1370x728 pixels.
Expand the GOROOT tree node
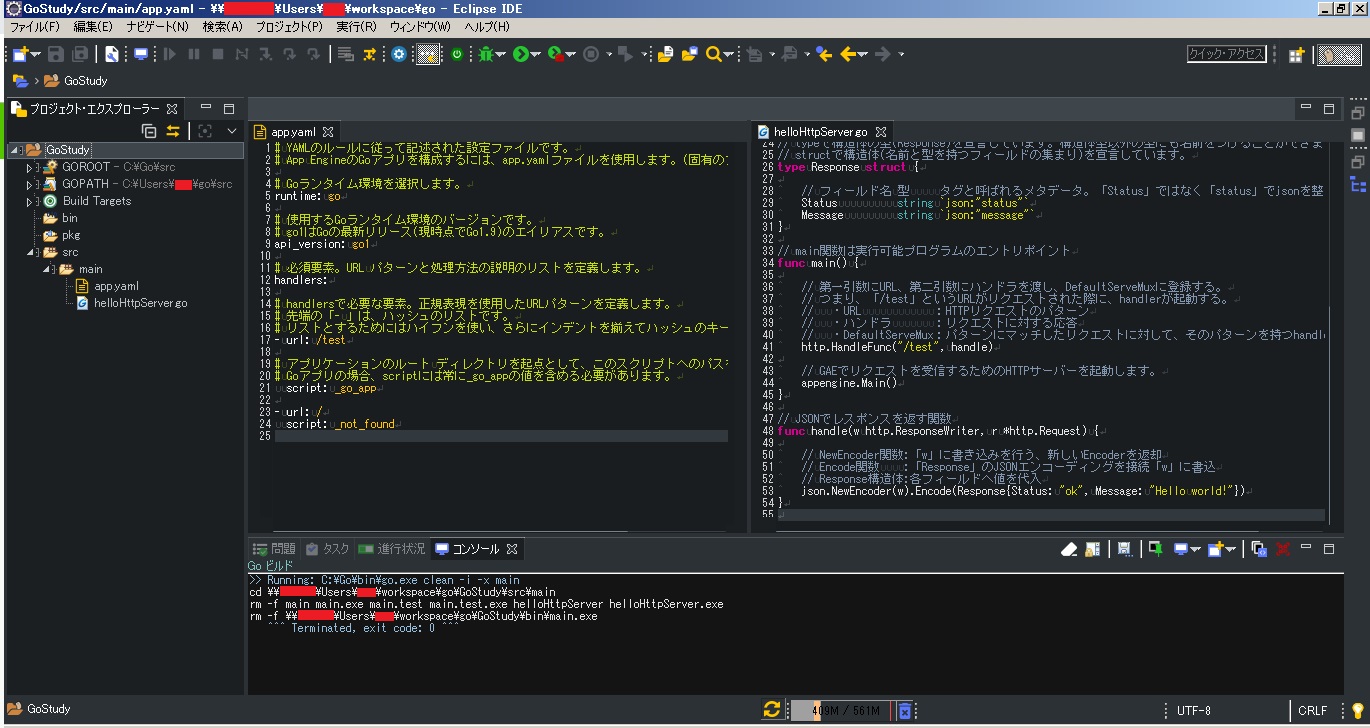(29, 167)
